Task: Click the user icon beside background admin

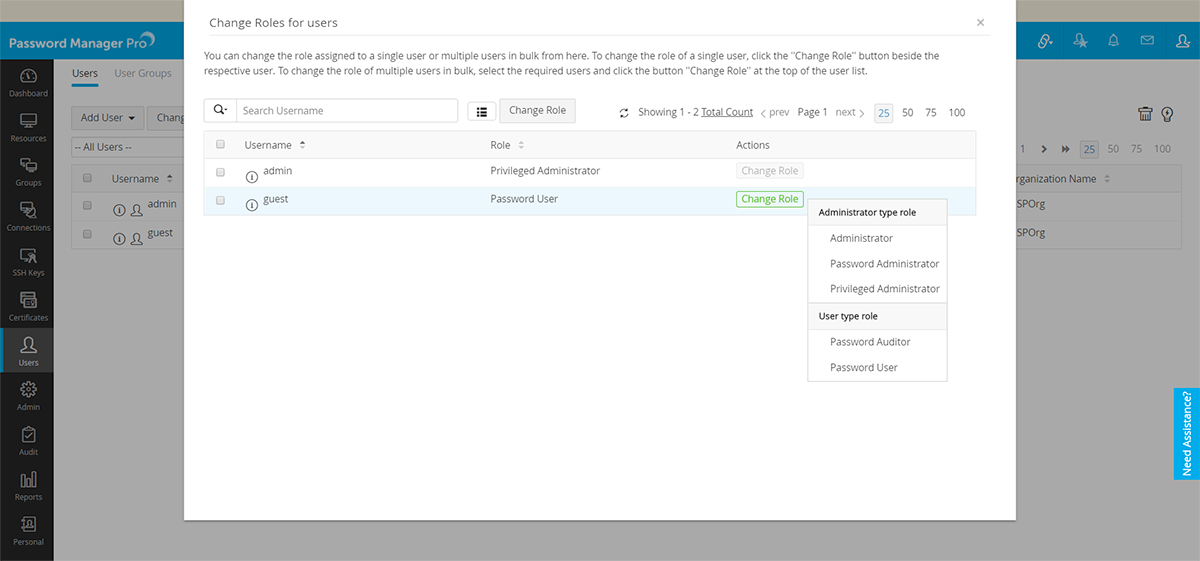Action: 137,211
